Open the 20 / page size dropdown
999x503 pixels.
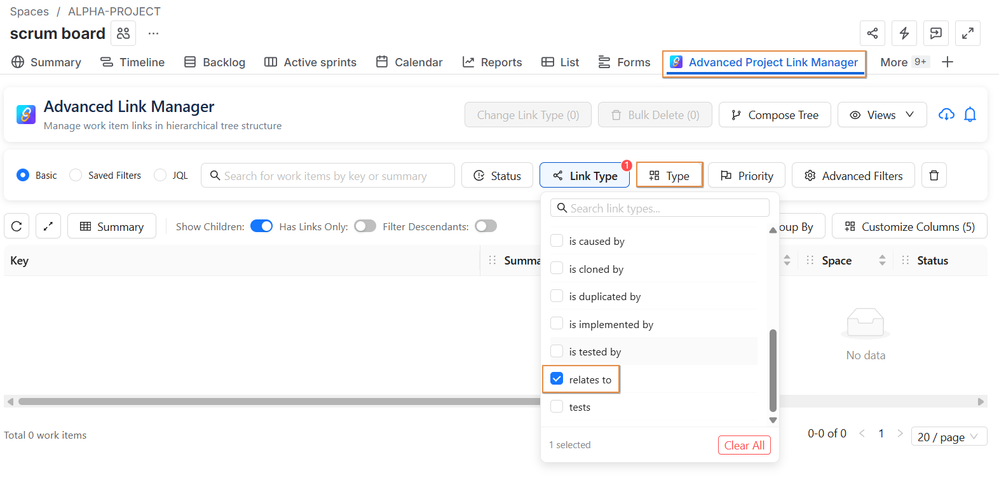[x=949, y=437]
